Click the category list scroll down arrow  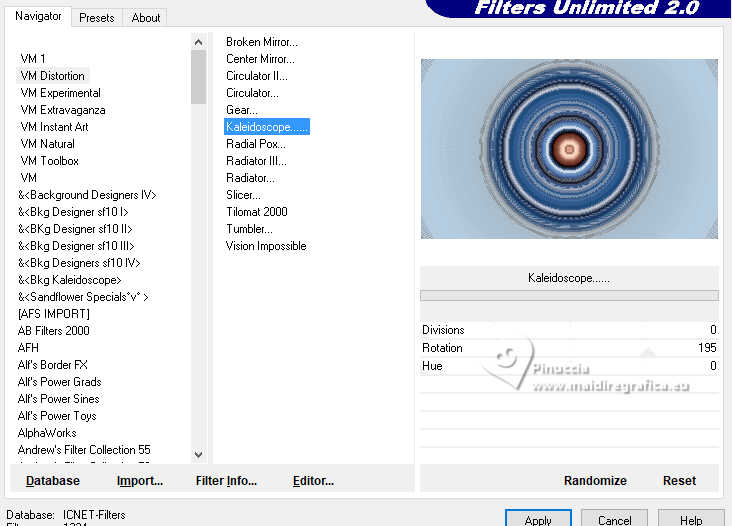click(x=198, y=454)
